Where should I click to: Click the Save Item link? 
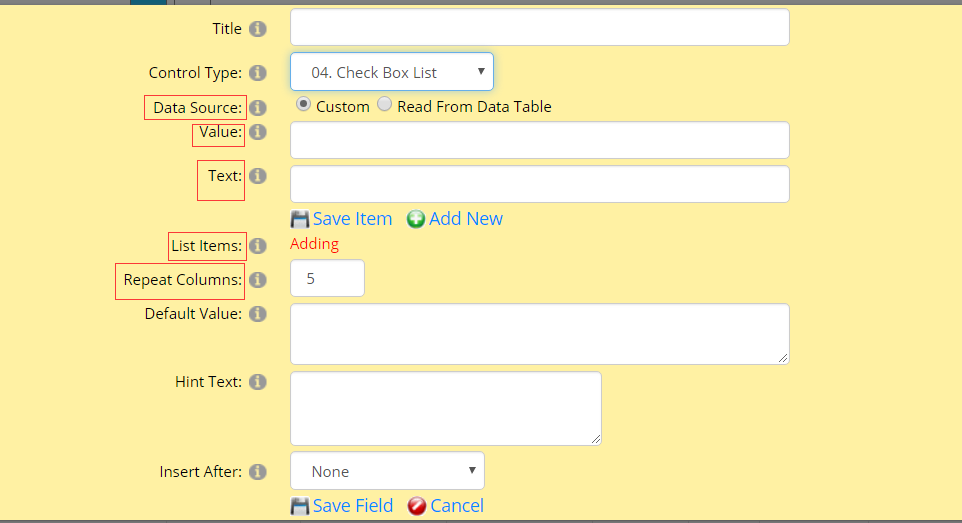(x=352, y=219)
